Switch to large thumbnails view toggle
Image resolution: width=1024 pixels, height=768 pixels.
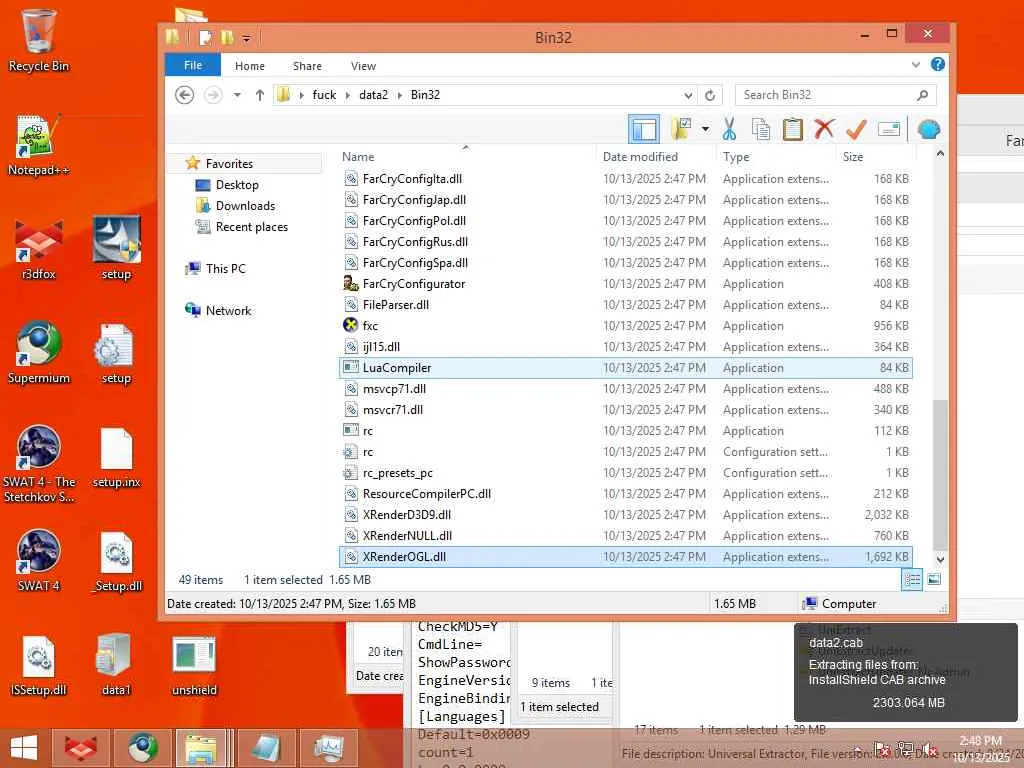pyautogui.click(x=934, y=579)
